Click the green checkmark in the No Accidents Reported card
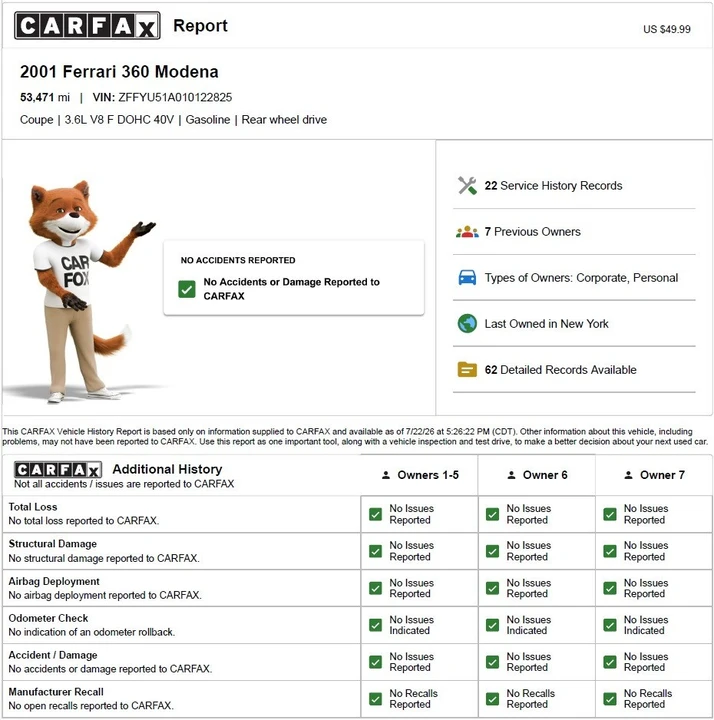This screenshot has height=720, width=714. (187, 289)
